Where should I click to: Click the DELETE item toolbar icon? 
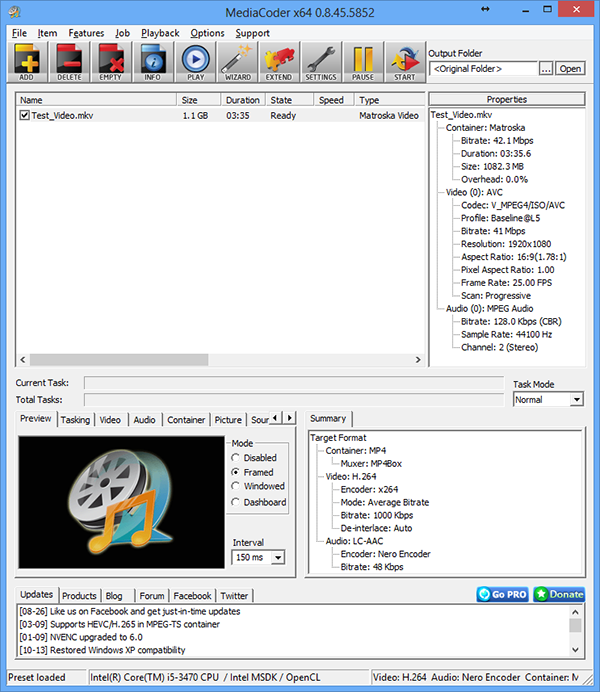pos(69,62)
